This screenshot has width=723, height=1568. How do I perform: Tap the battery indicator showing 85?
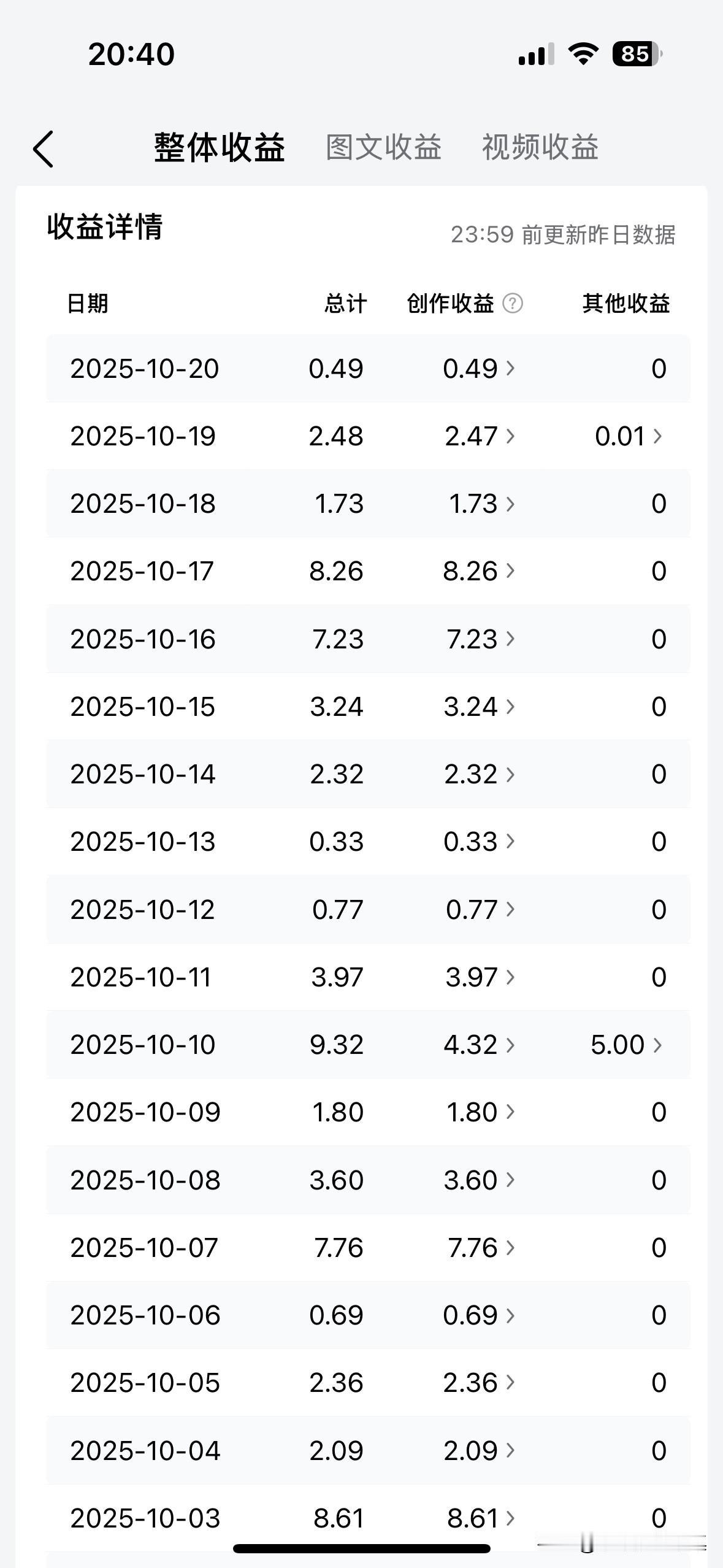637,54
